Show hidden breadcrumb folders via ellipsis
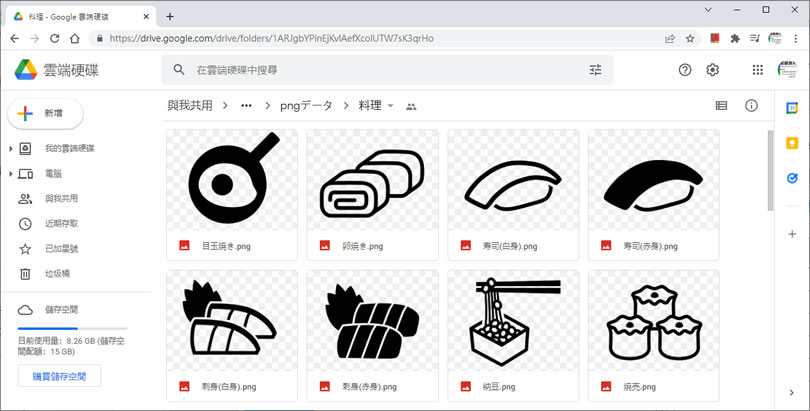This screenshot has height=411, width=810. (x=246, y=106)
